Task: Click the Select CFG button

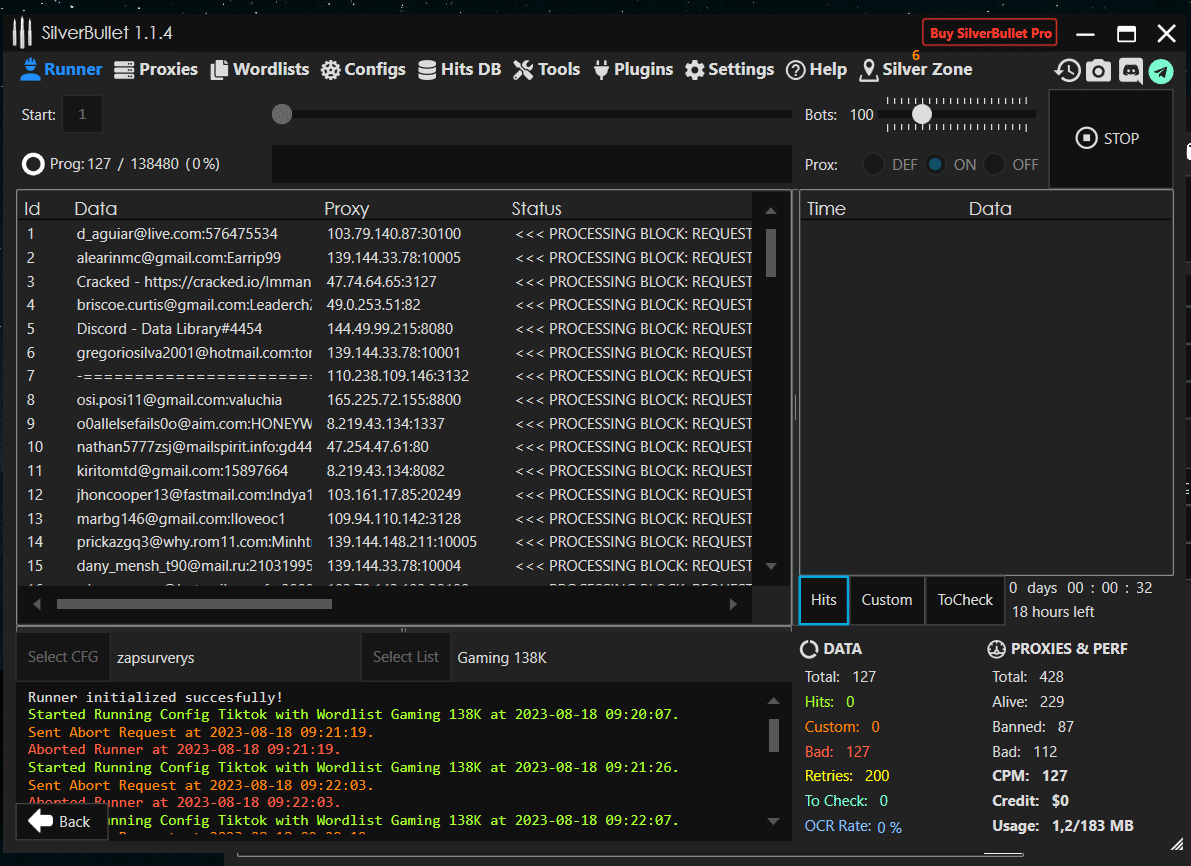Action: coord(63,657)
